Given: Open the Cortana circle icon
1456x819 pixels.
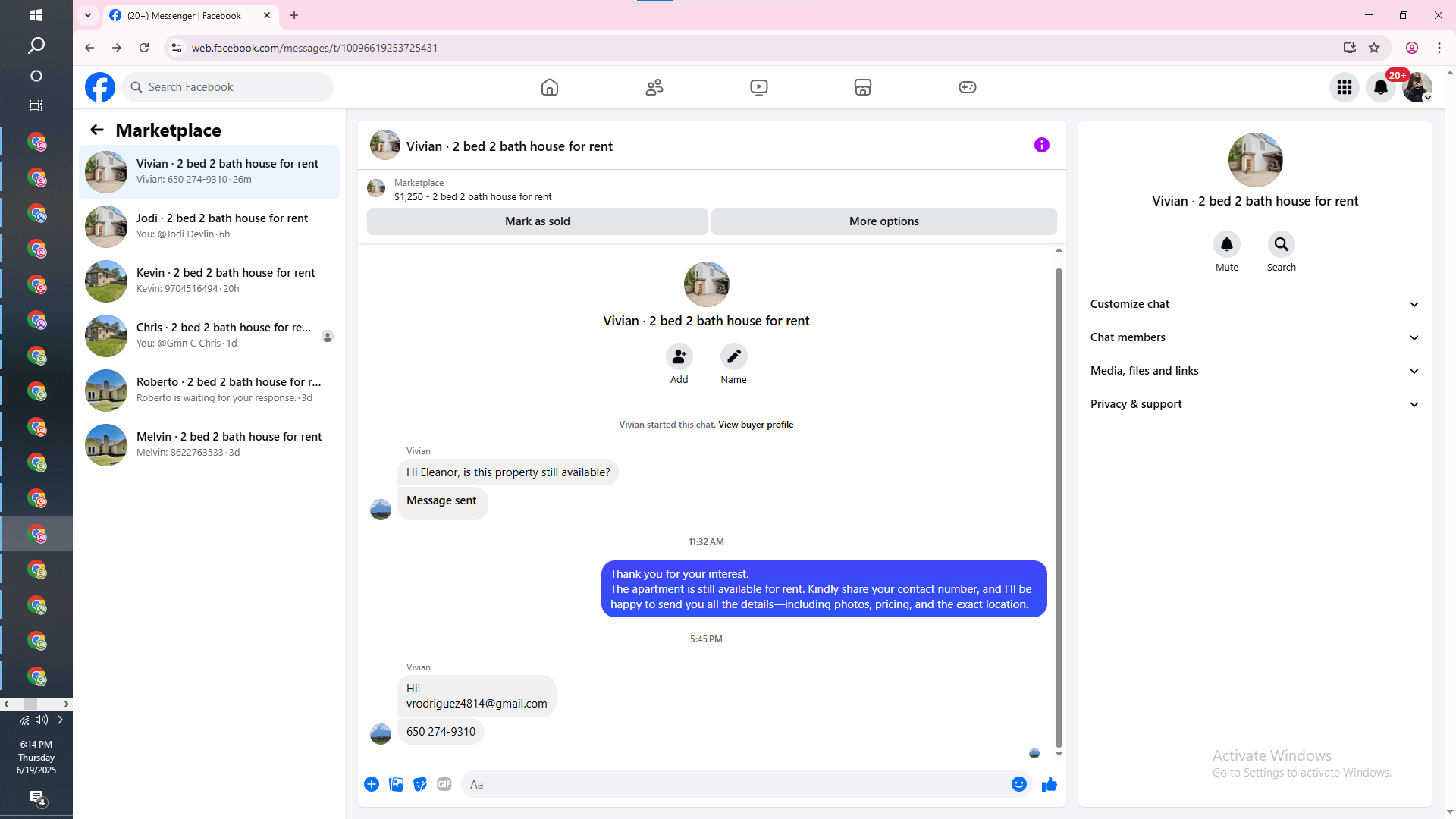Looking at the screenshot, I should tap(36, 76).
